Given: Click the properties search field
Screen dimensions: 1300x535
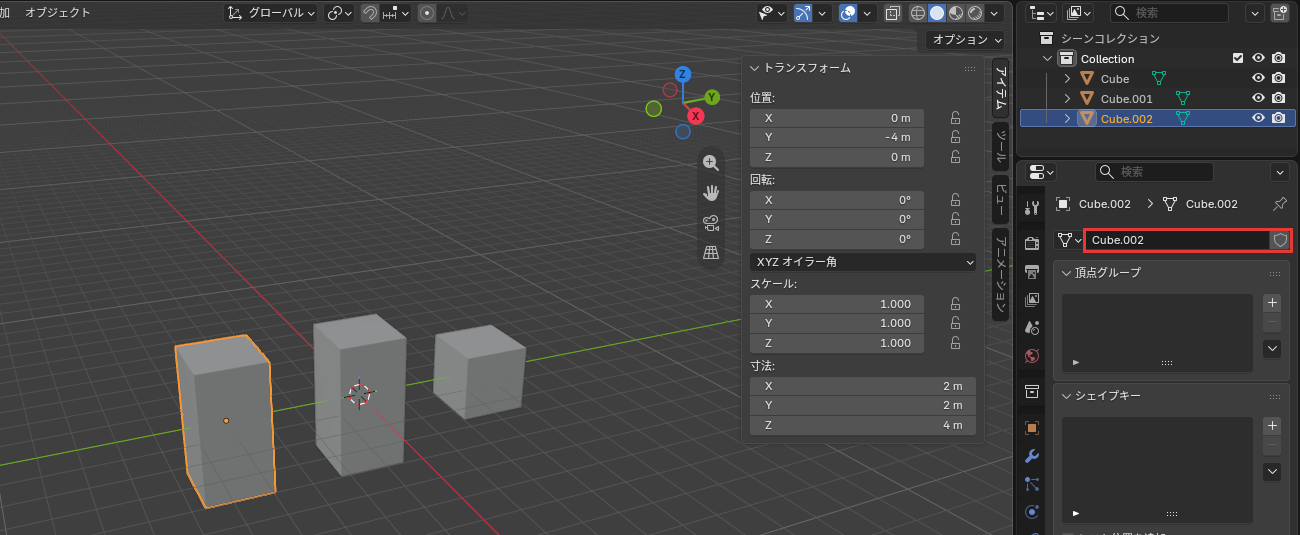Looking at the screenshot, I should tap(1155, 172).
